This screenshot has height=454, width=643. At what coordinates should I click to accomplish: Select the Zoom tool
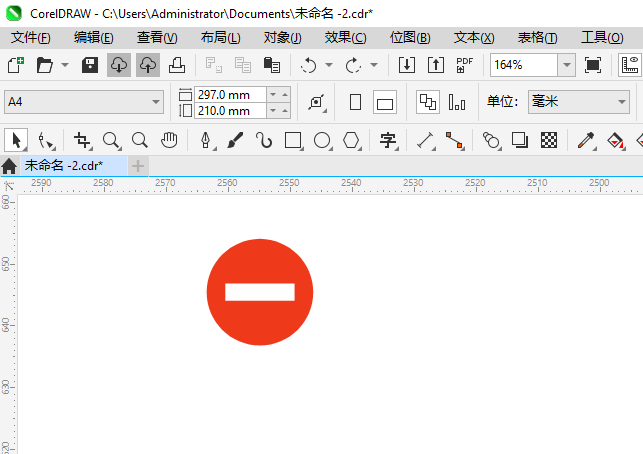click(x=111, y=140)
